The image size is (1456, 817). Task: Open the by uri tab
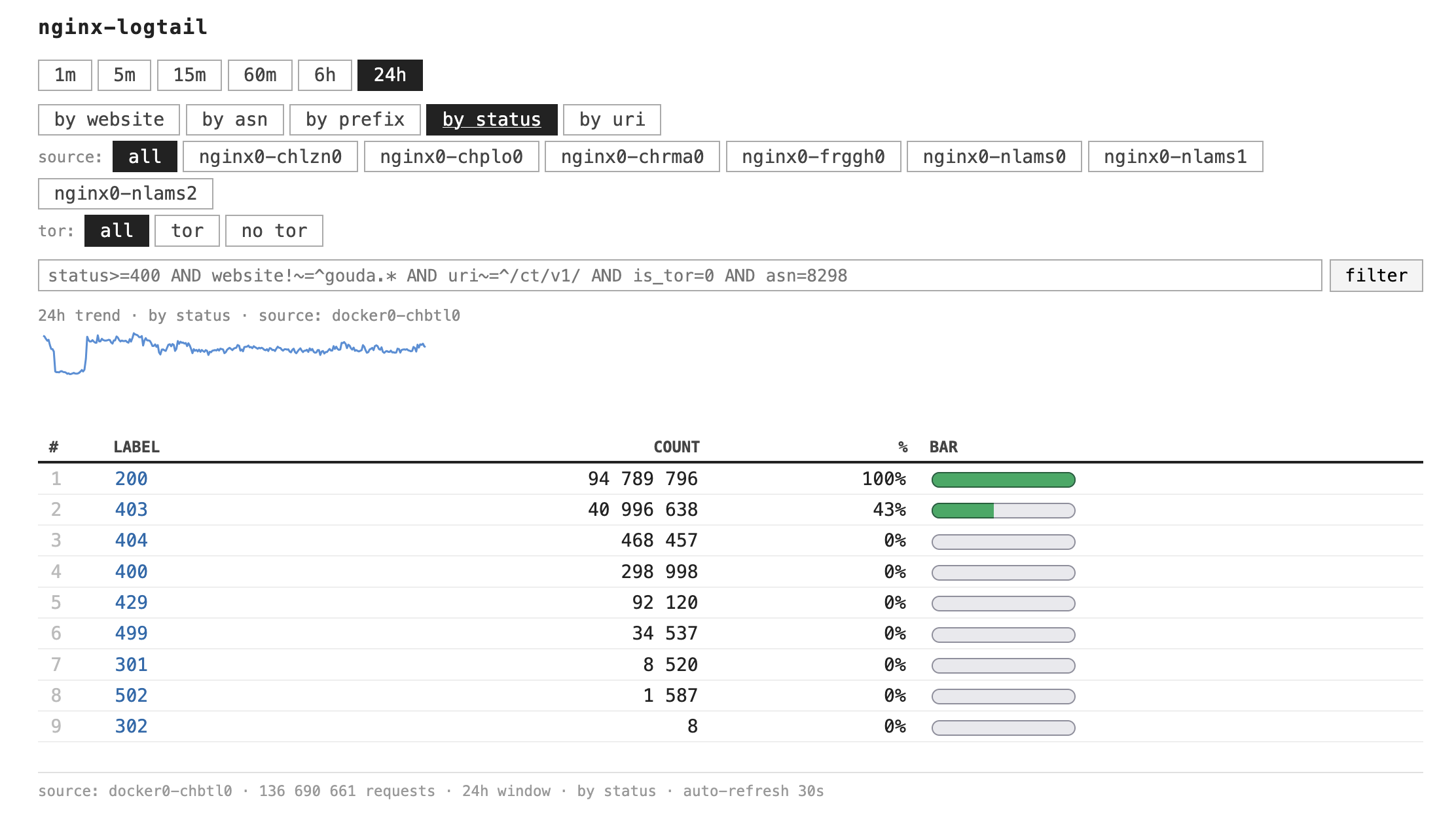coord(611,120)
